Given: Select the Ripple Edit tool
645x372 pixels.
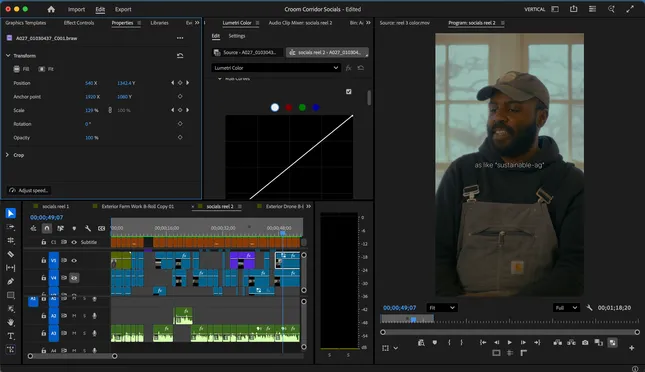Looking at the screenshot, I should 11,240.
